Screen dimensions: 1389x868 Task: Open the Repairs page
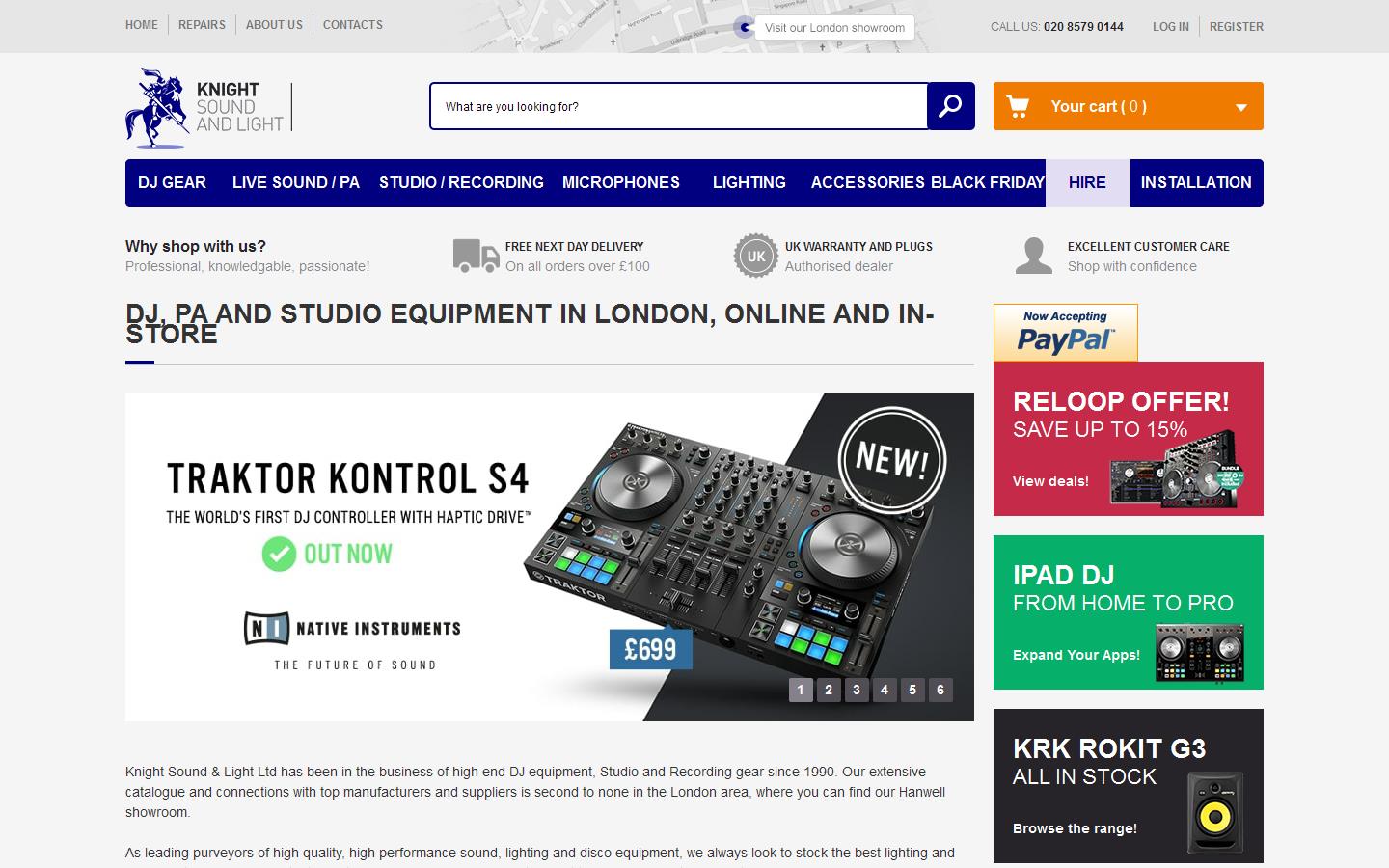coord(202,25)
